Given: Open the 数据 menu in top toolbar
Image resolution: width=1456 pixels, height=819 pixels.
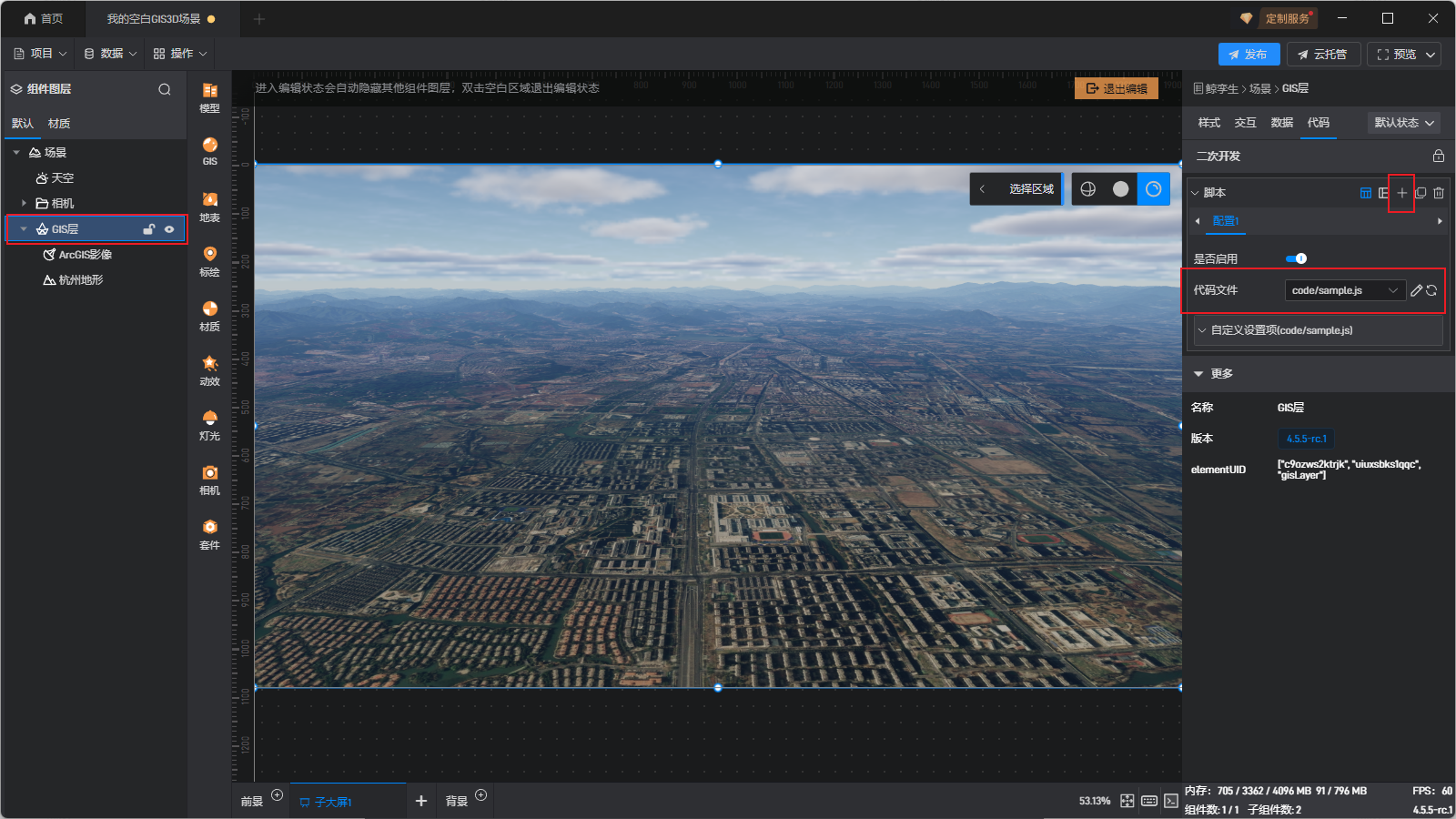Looking at the screenshot, I should point(110,54).
